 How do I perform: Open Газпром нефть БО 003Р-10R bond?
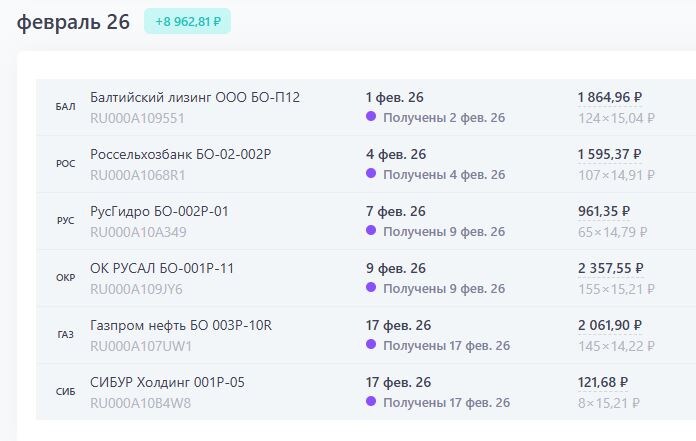181,325
